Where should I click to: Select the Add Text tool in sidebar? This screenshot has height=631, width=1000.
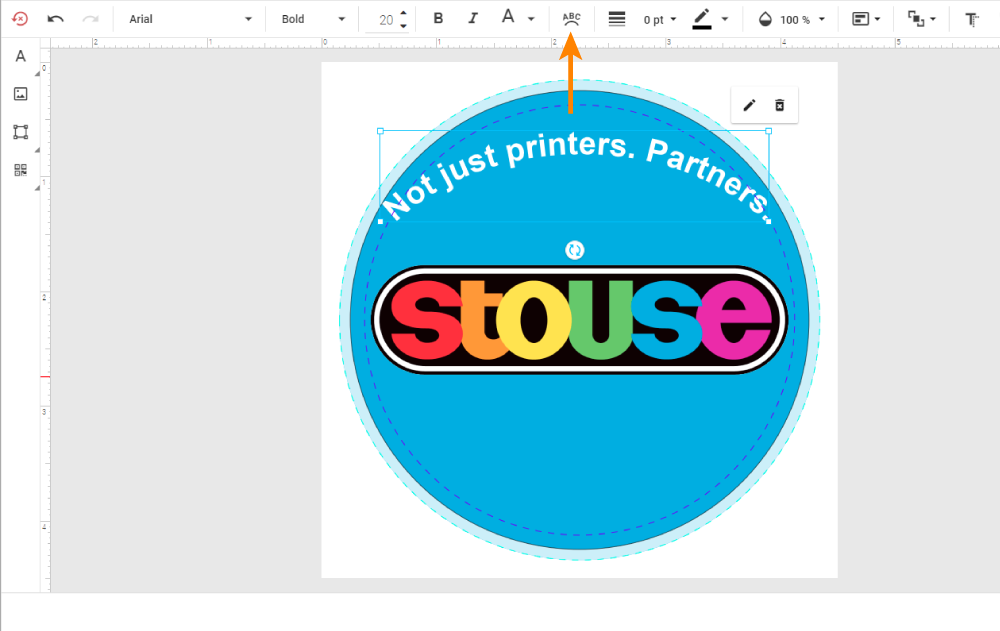[x=20, y=56]
